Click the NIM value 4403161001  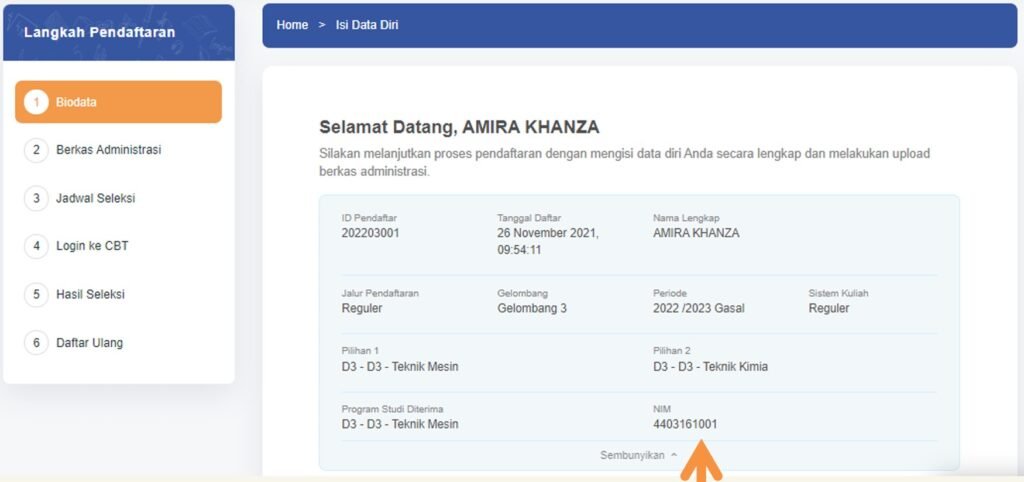click(x=685, y=424)
